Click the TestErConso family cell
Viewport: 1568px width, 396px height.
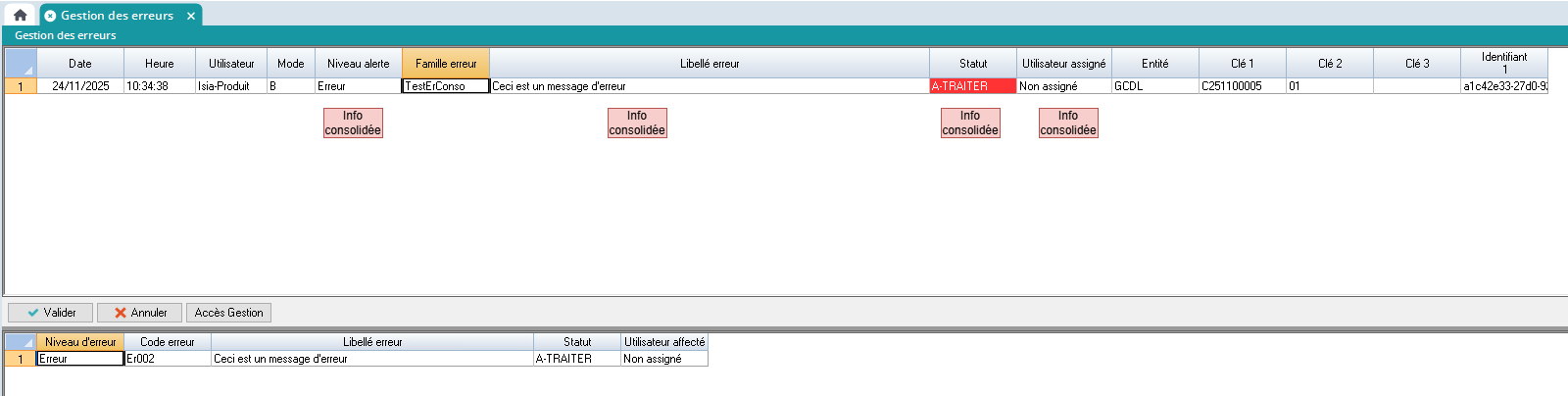click(x=446, y=86)
